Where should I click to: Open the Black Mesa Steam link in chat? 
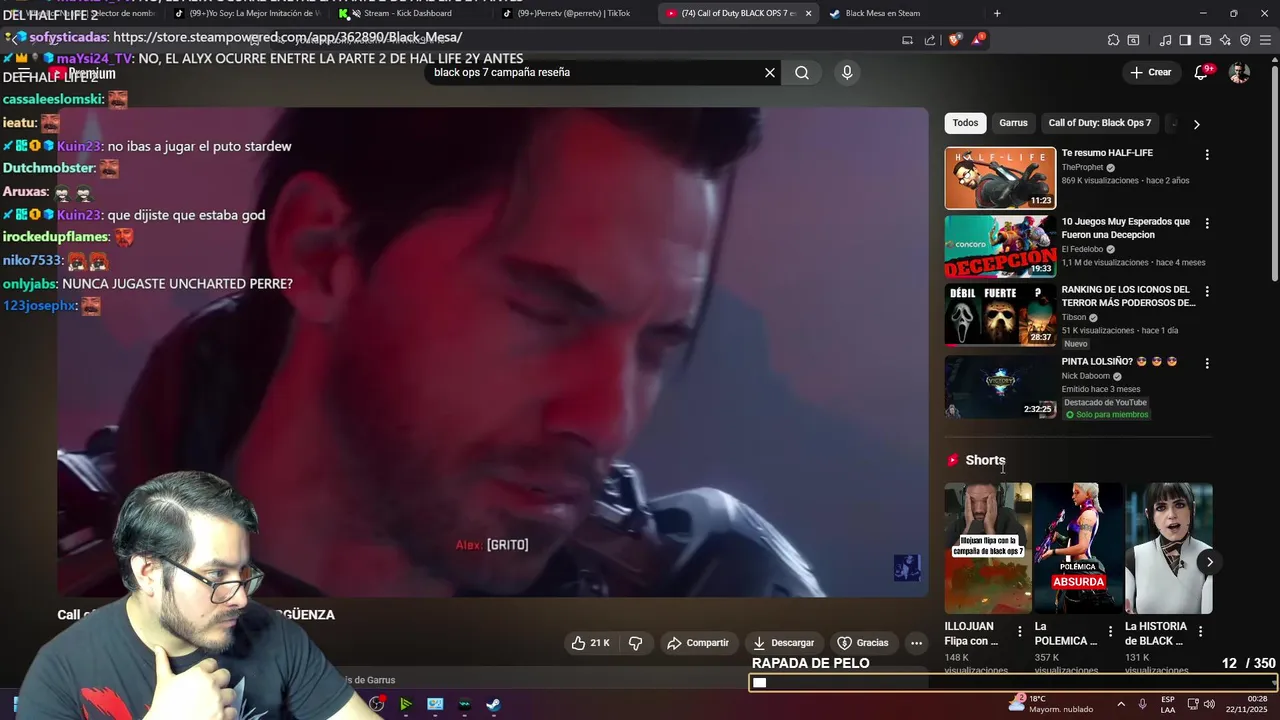pyautogui.click(x=287, y=37)
